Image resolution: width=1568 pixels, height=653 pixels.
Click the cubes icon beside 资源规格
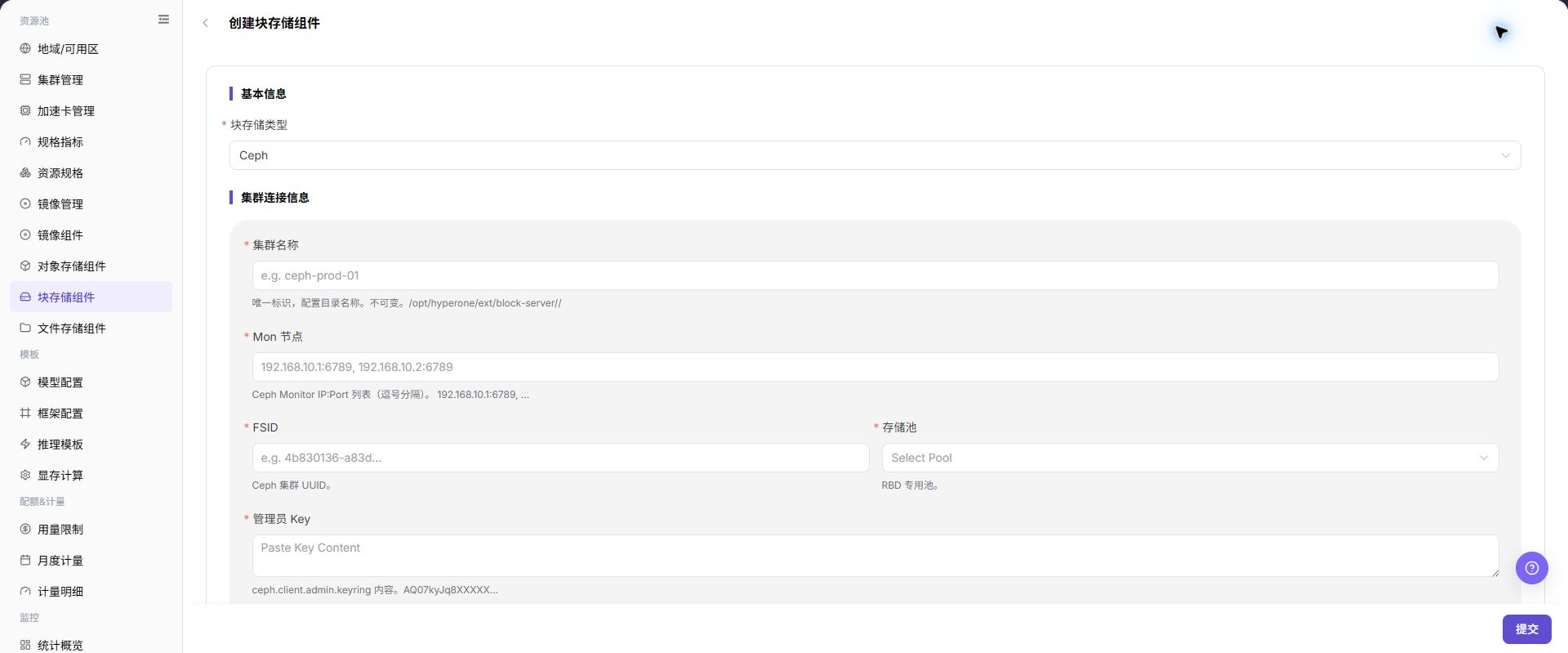click(x=25, y=173)
